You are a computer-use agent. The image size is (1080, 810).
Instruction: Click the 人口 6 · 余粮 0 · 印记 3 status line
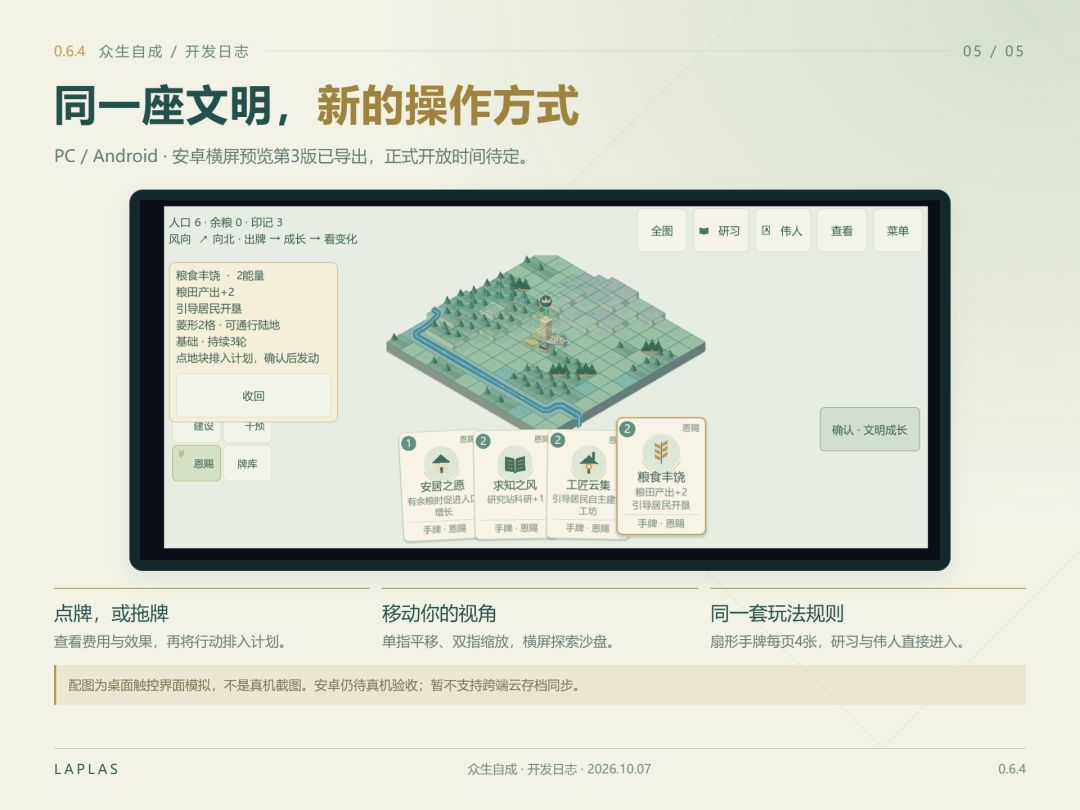point(226,222)
